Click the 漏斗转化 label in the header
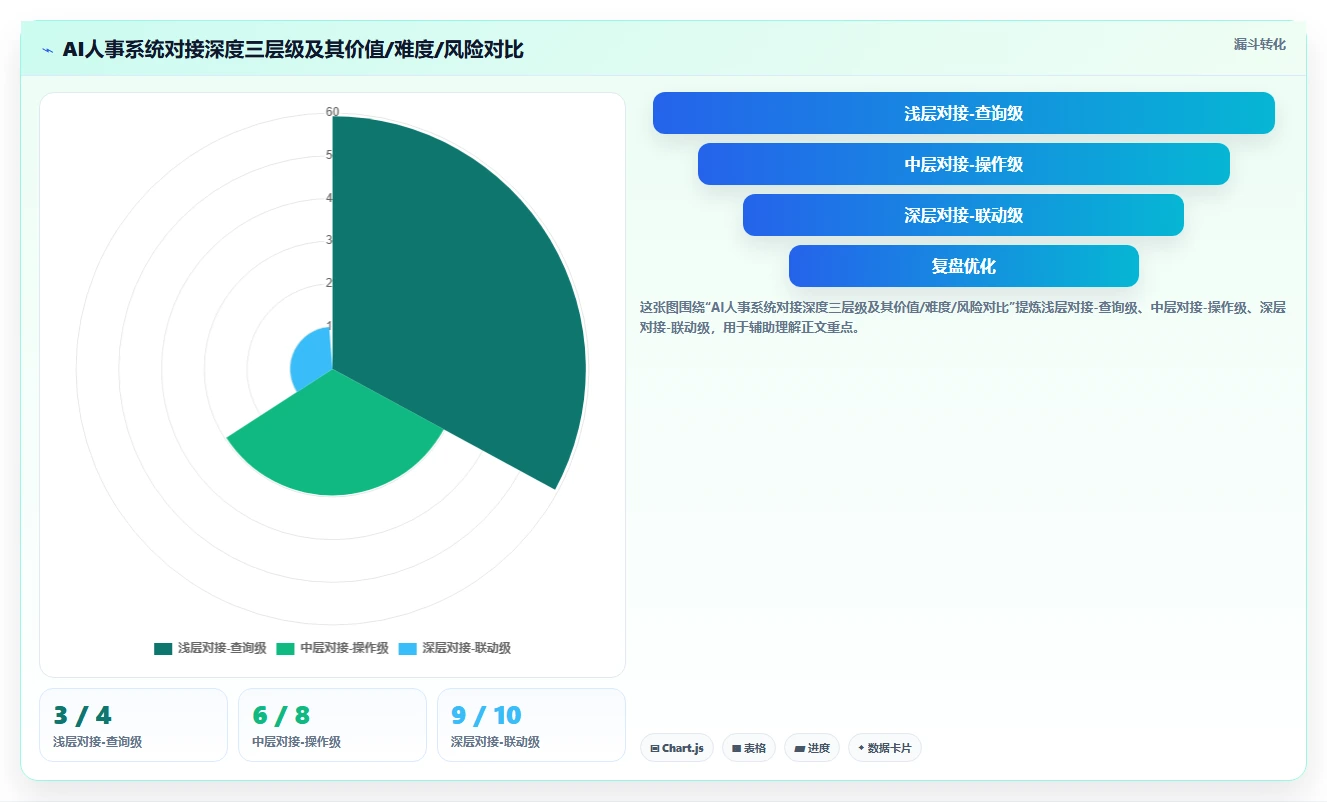 pyautogui.click(x=1260, y=44)
